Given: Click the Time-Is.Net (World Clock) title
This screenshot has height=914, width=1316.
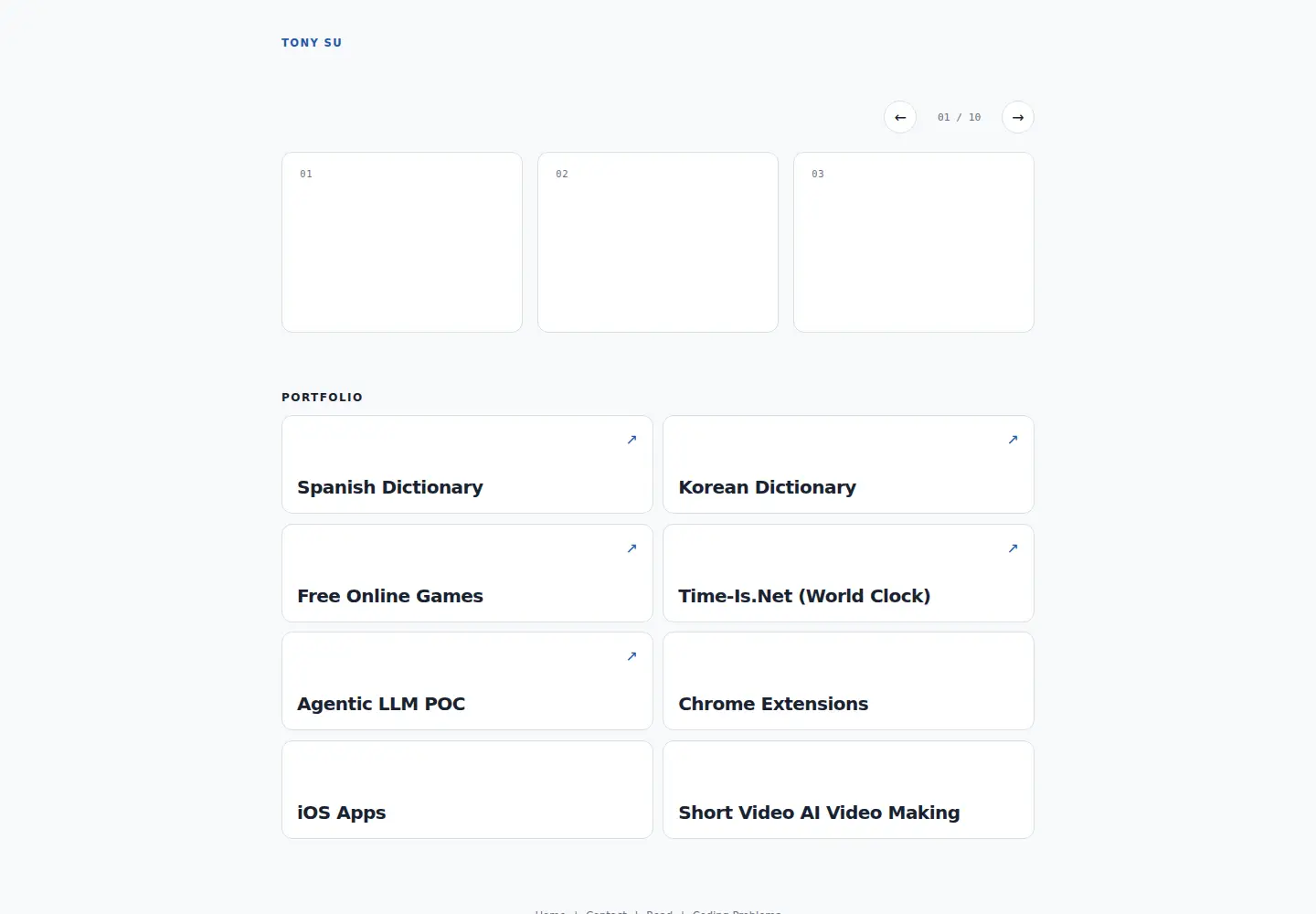Looking at the screenshot, I should (x=804, y=596).
